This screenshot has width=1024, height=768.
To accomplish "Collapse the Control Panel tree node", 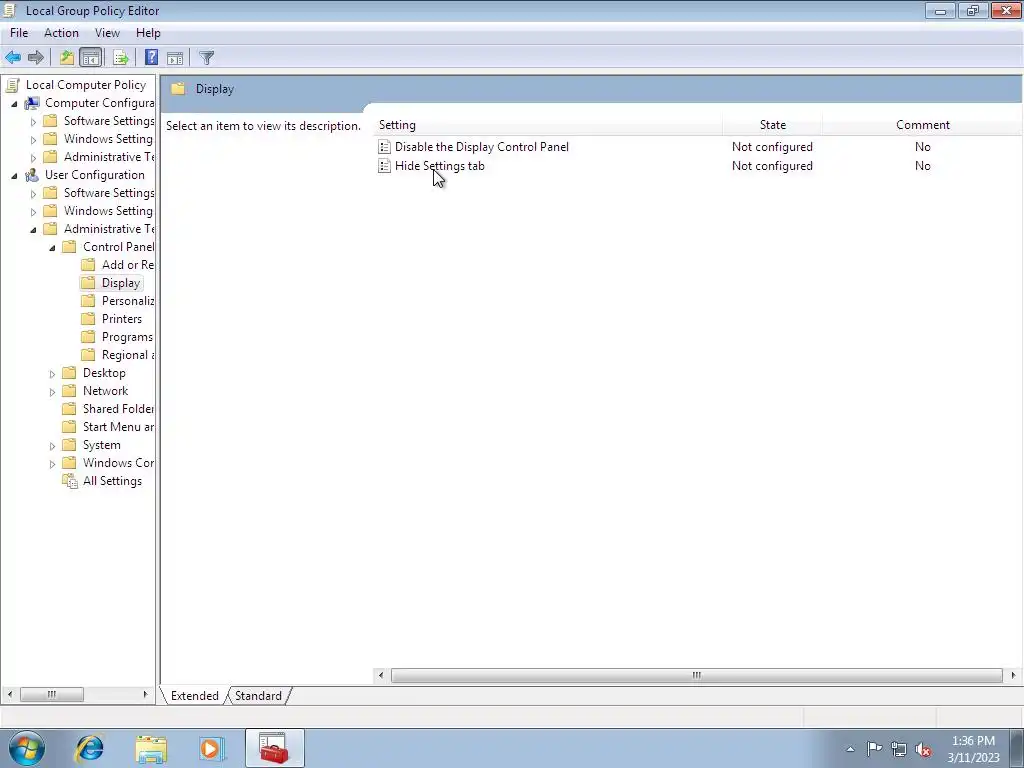I will coord(52,248).
